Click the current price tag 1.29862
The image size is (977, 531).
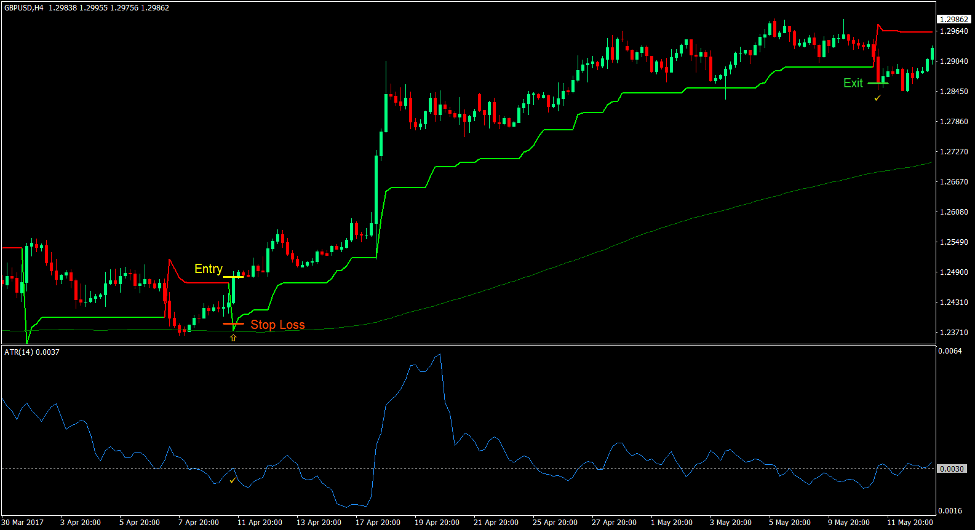pos(956,19)
